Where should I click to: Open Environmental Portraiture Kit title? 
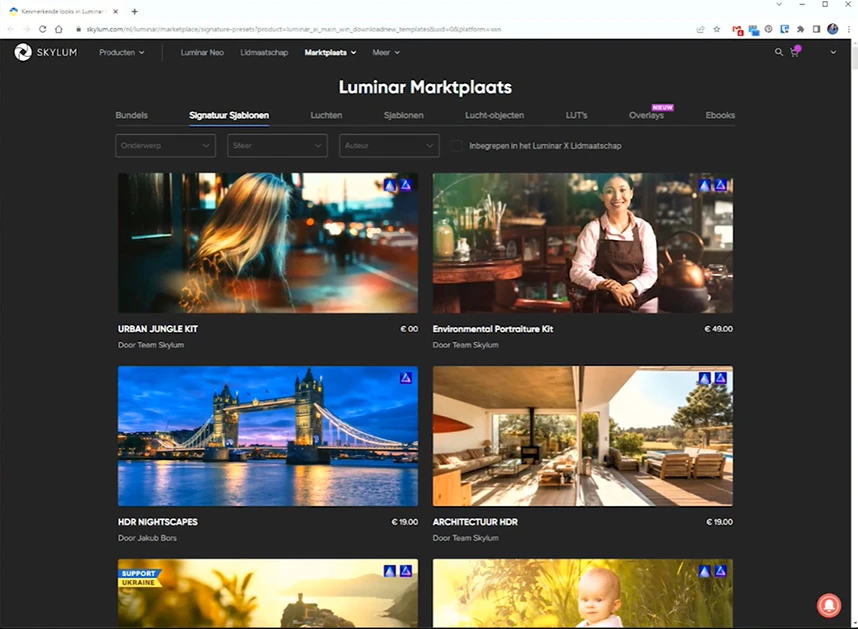click(x=492, y=329)
